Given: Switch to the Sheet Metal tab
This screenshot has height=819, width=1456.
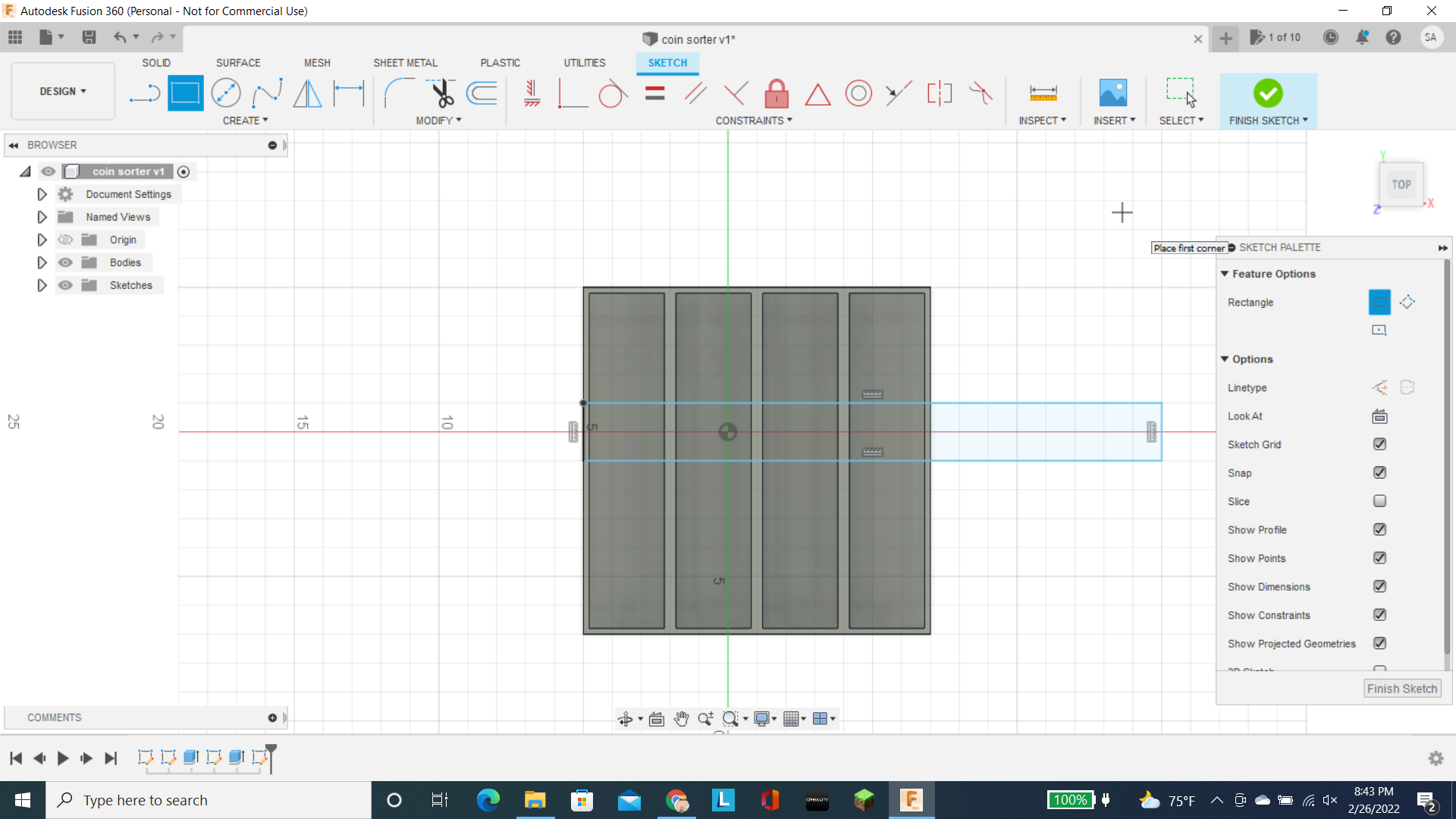Looking at the screenshot, I should pos(406,62).
